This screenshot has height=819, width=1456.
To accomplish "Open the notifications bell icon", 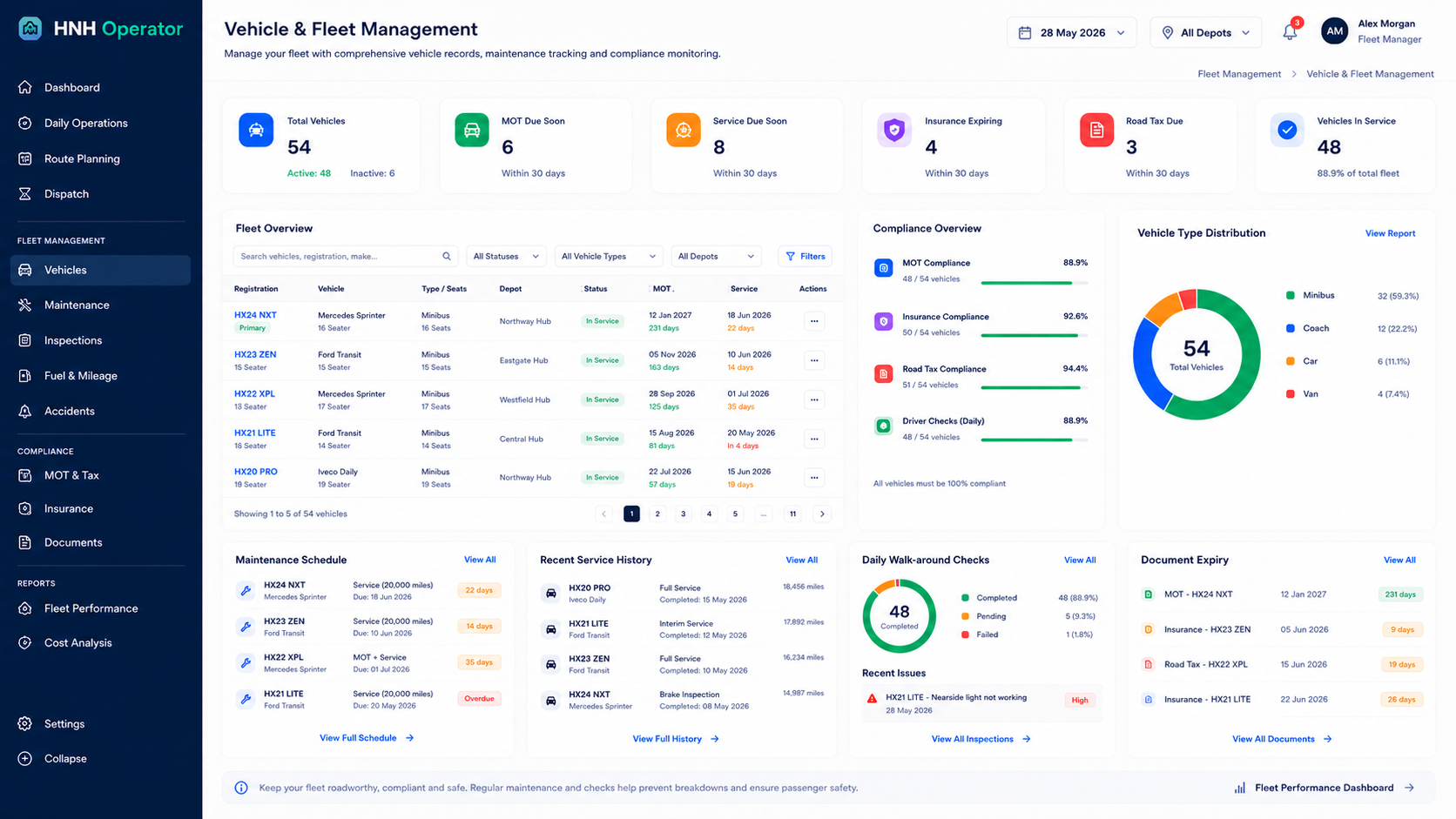I will (1290, 32).
